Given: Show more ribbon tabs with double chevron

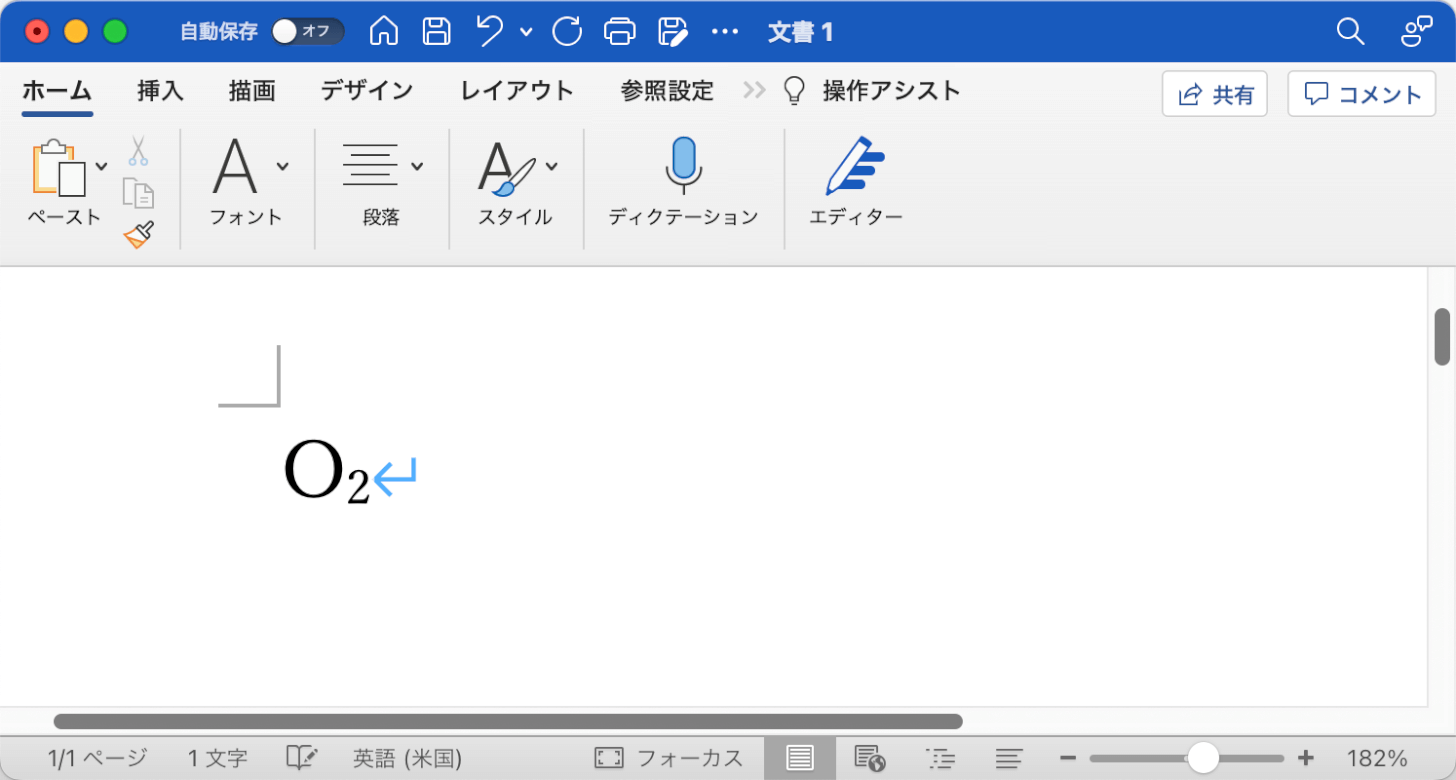Looking at the screenshot, I should [754, 92].
